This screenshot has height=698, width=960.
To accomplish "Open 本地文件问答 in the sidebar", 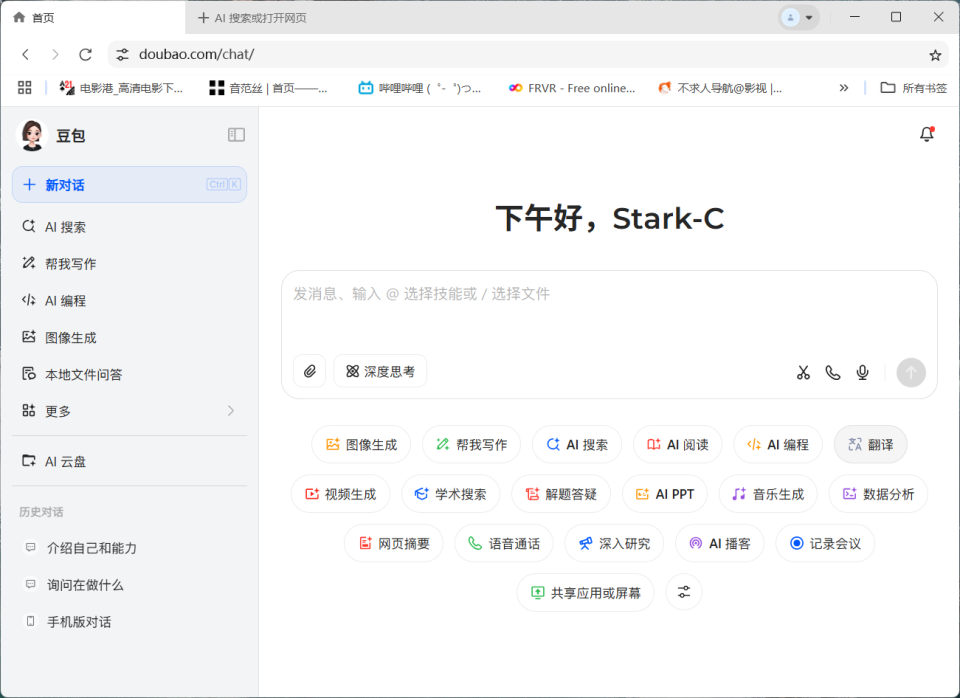I will (129, 374).
